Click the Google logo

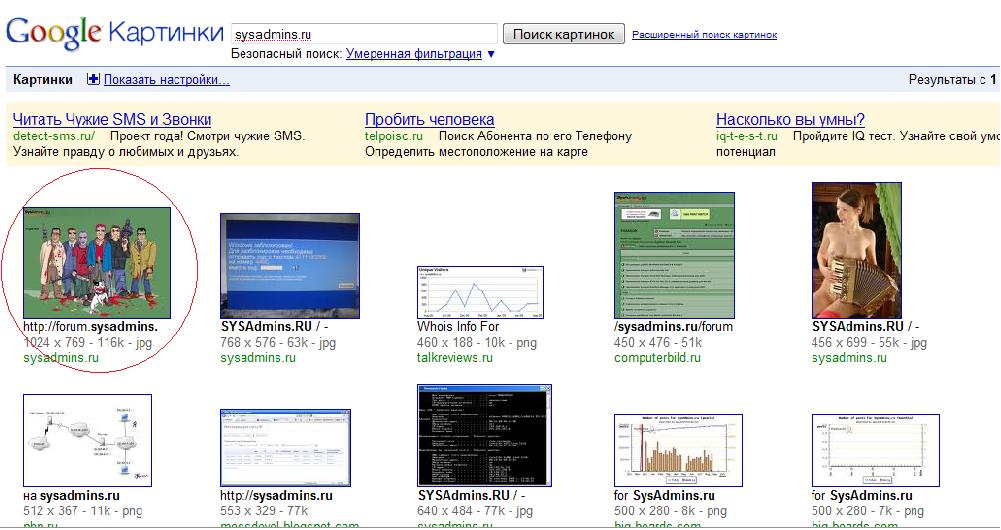[53, 32]
